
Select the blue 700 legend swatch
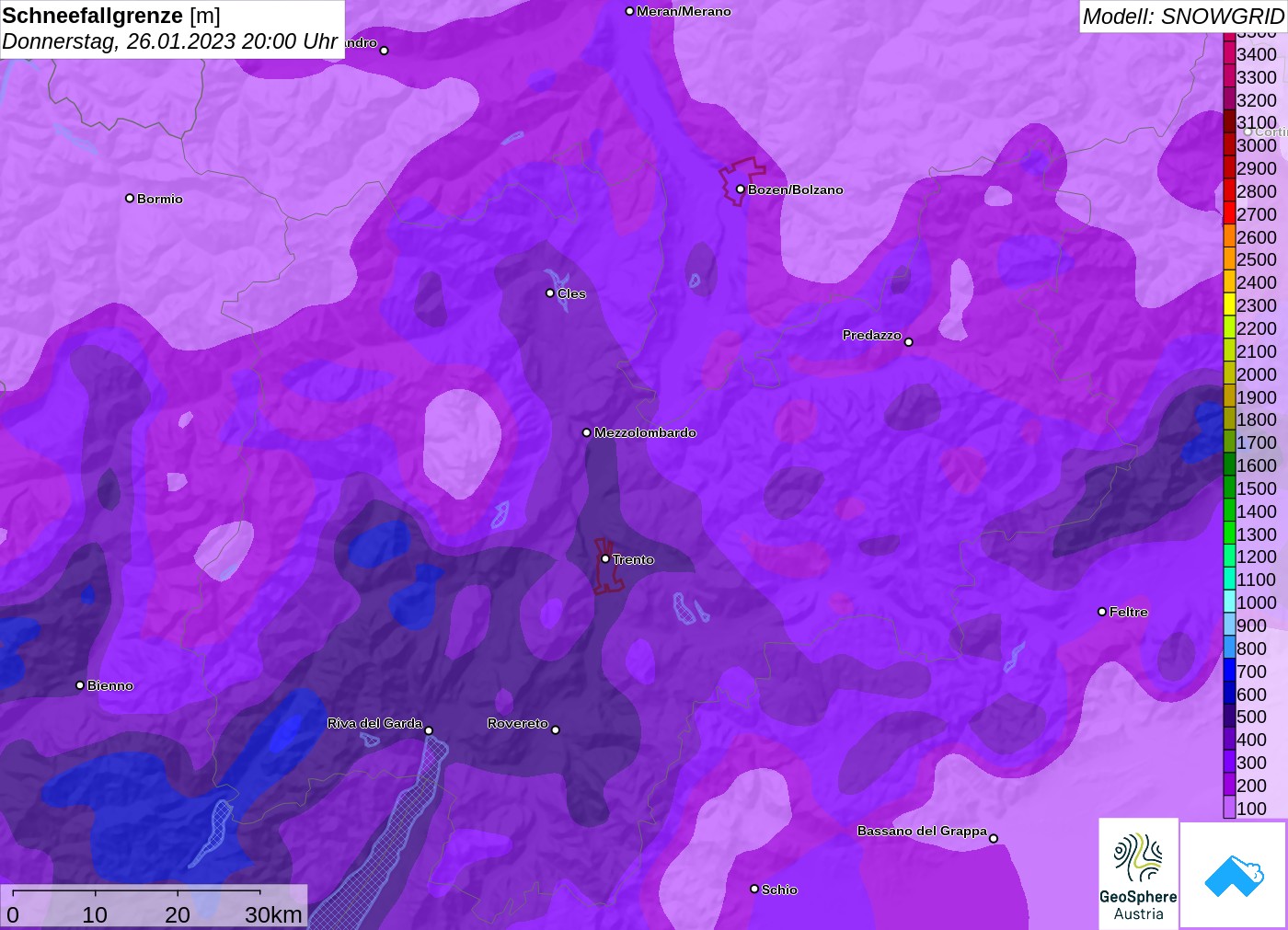[x=1229, y=672]
